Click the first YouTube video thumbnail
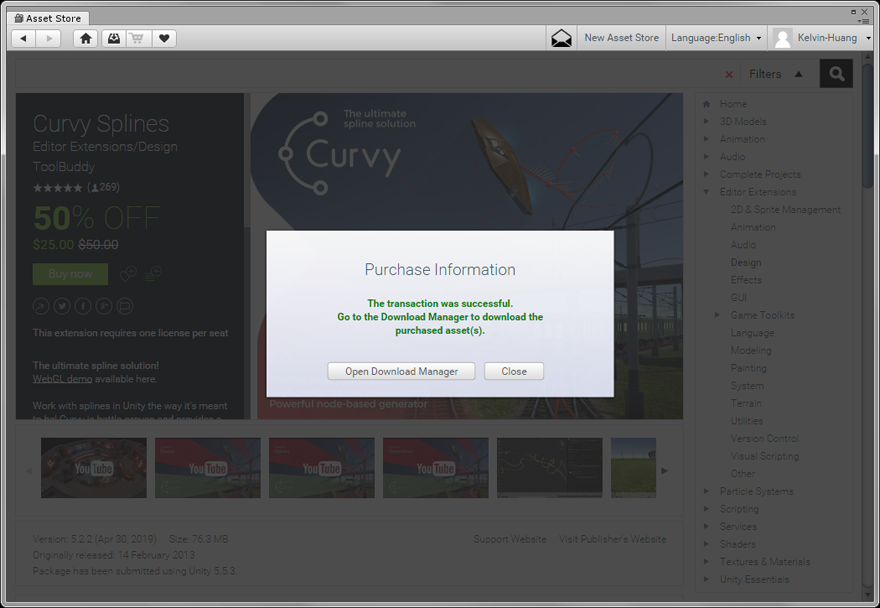Screen dimensions: 880x608 pos(93,468)
